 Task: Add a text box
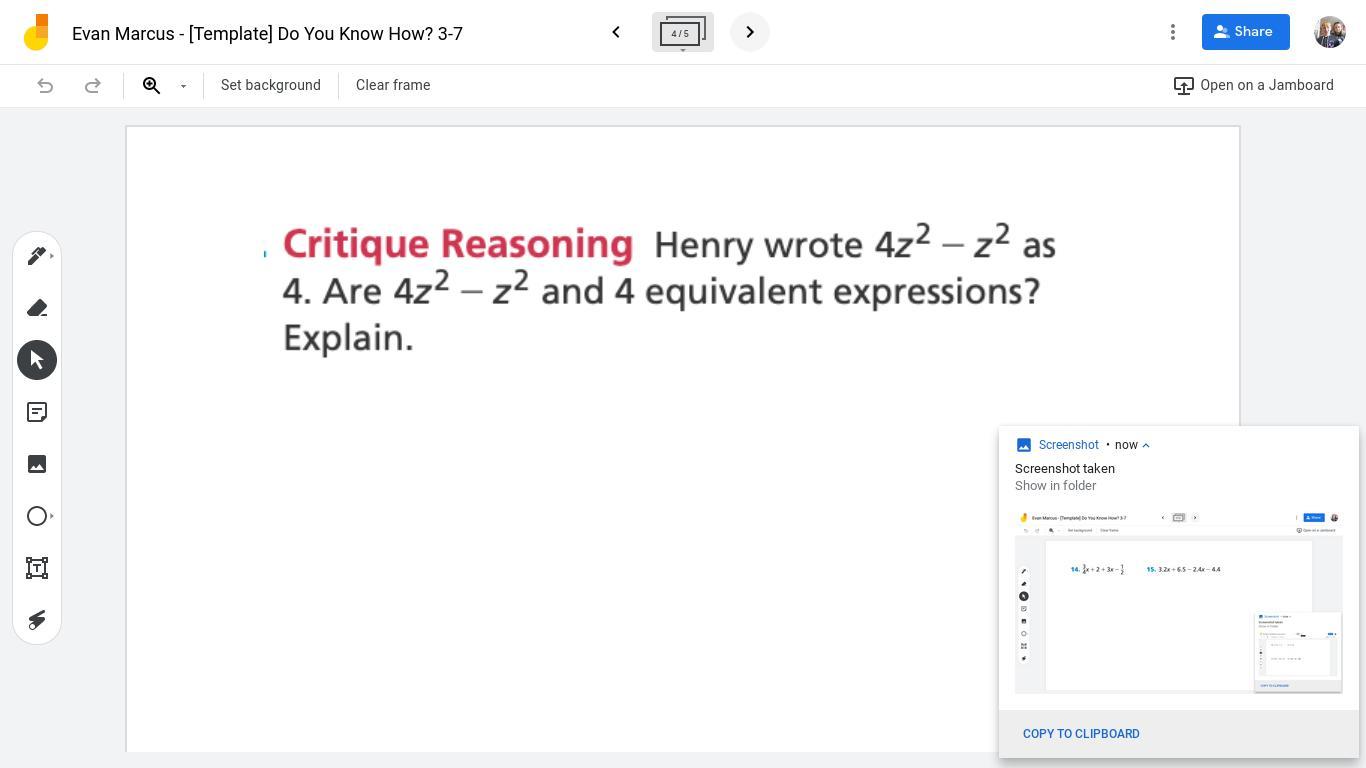pyautogui.click(x=37, y=568)
